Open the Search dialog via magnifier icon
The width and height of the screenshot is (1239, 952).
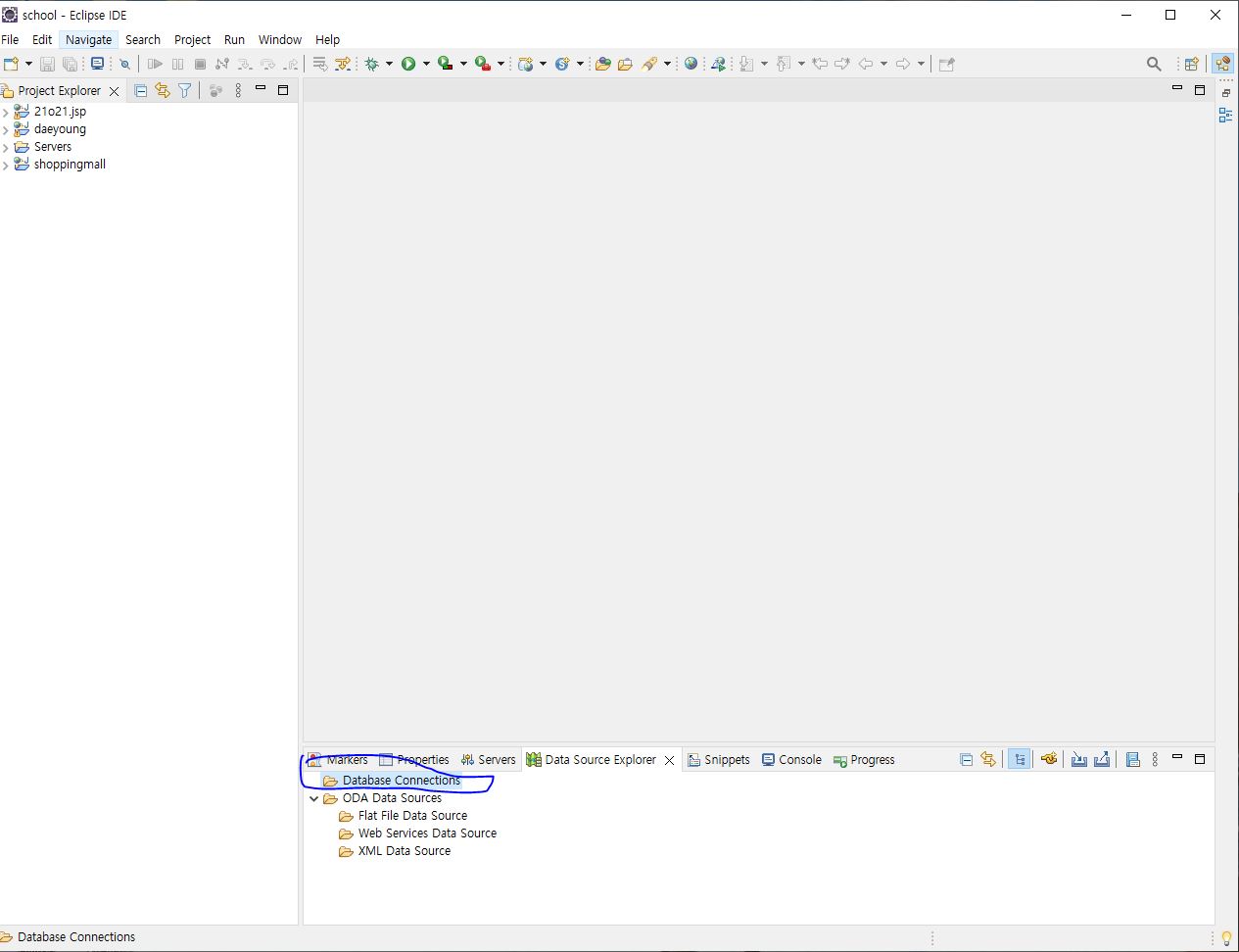(1154, 63)
